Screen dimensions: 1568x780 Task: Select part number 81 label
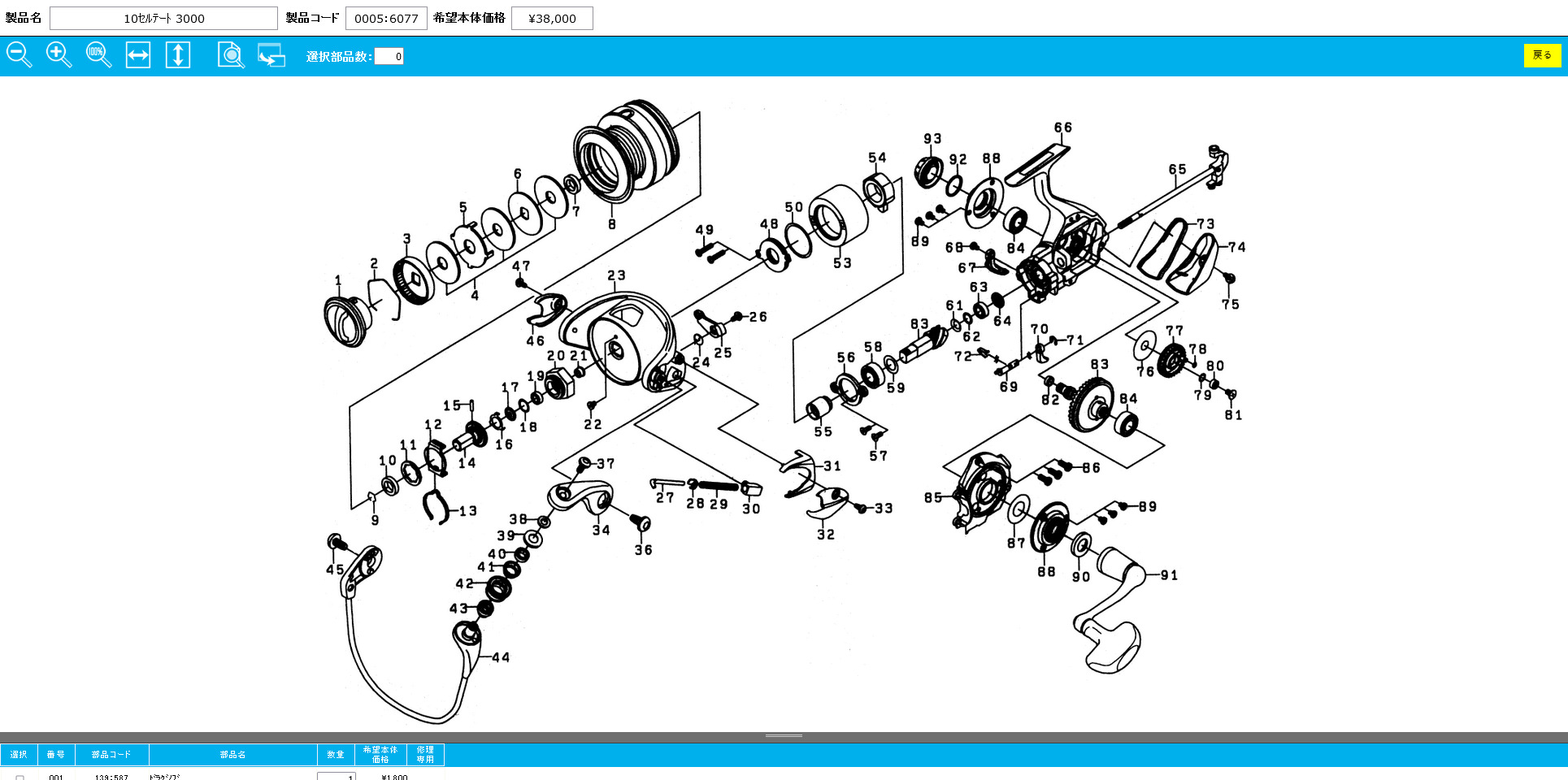coord(1233,415)
